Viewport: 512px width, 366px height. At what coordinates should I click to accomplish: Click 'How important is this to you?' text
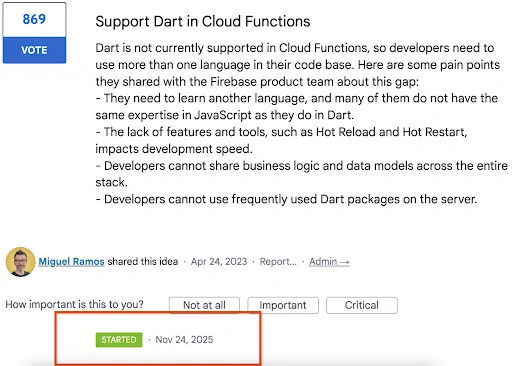click(74, 304)
